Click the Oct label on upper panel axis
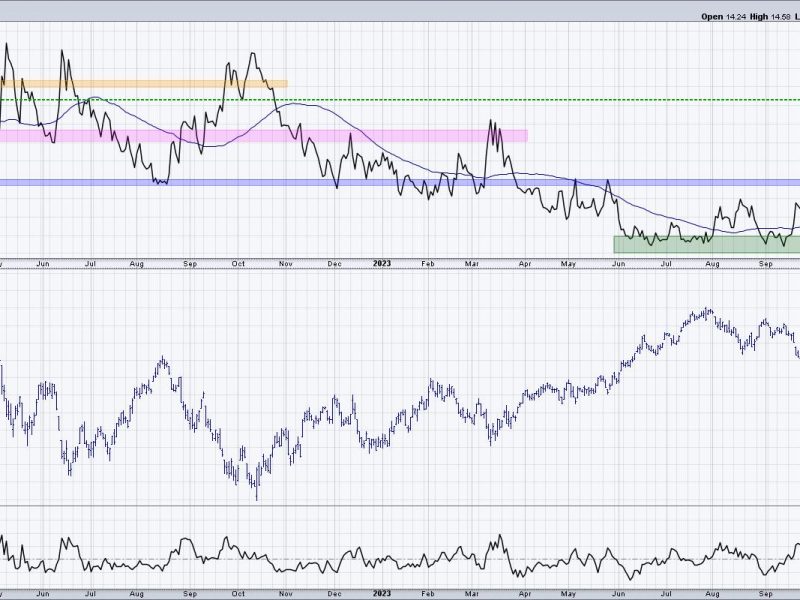Image resolution: width=800 pixels, height=600 pixels. [x=238, y=264]
